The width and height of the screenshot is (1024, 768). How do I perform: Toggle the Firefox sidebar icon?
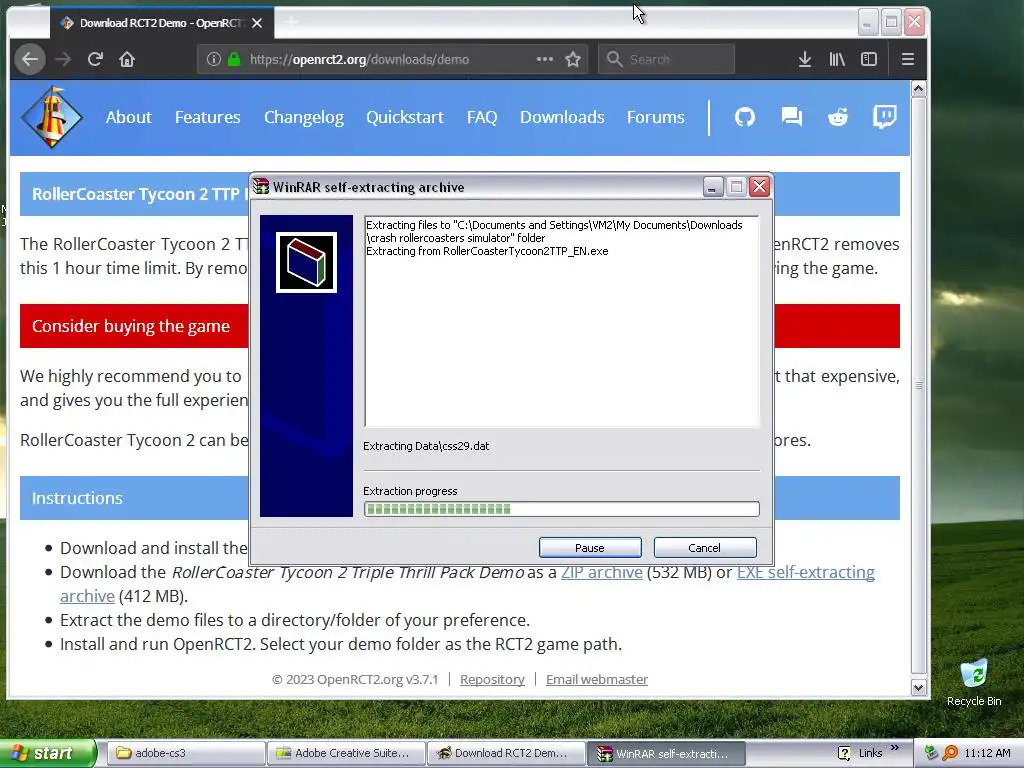coord(869,59)
